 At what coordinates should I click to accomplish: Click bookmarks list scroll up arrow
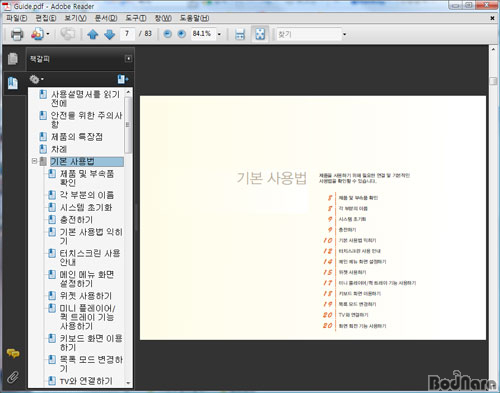click(x=128, y=92)
